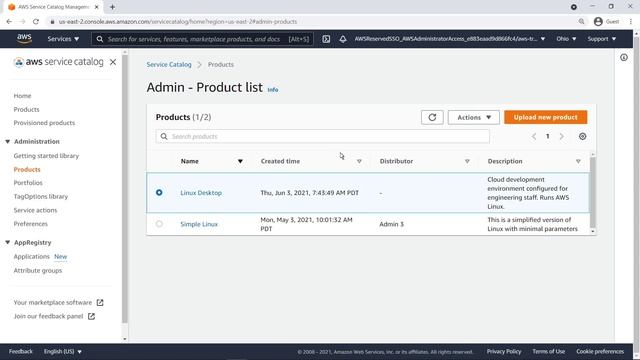Open the English (US) language selector
The height and width of the screenshot is (360, 640).
pos(63,351)
